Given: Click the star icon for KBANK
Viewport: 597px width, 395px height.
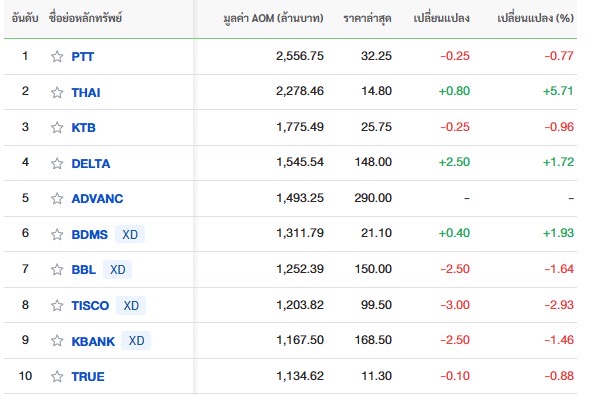Looking at the screenshot, I should pyautogui.click(x=57, y=341).
